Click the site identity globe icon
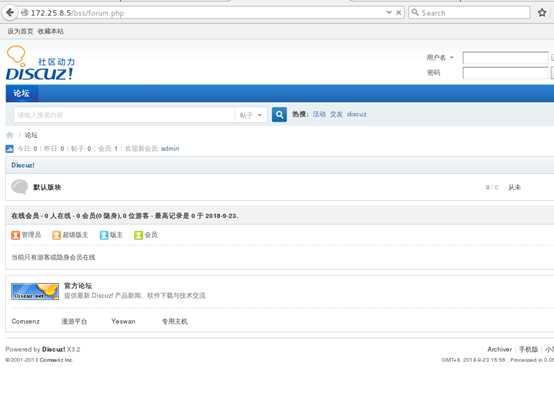Viewport: 554px width, 393px height. (24, 13)
